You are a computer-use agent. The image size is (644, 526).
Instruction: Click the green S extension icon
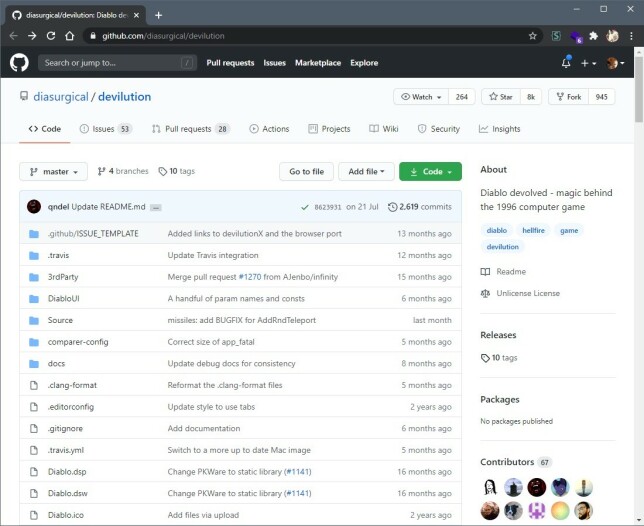(x=556, y=36)
